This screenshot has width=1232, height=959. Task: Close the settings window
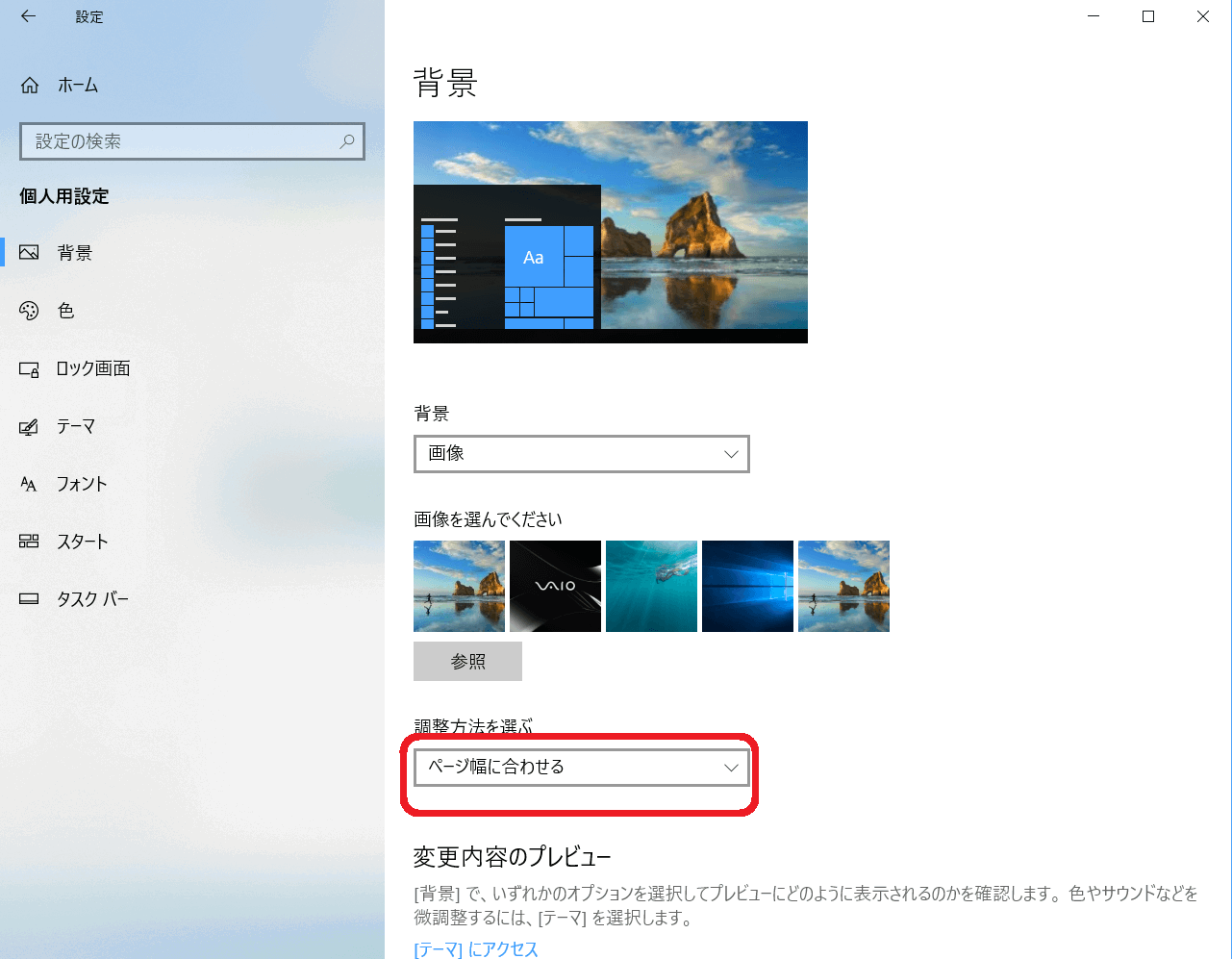coord(1203,16)
